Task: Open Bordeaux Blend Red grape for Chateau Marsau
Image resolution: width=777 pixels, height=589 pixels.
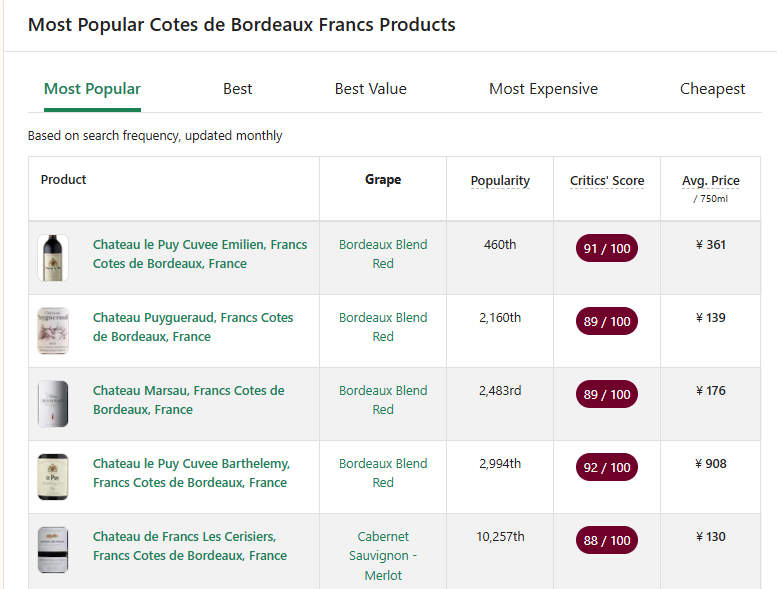Action: tap(383, 400)
